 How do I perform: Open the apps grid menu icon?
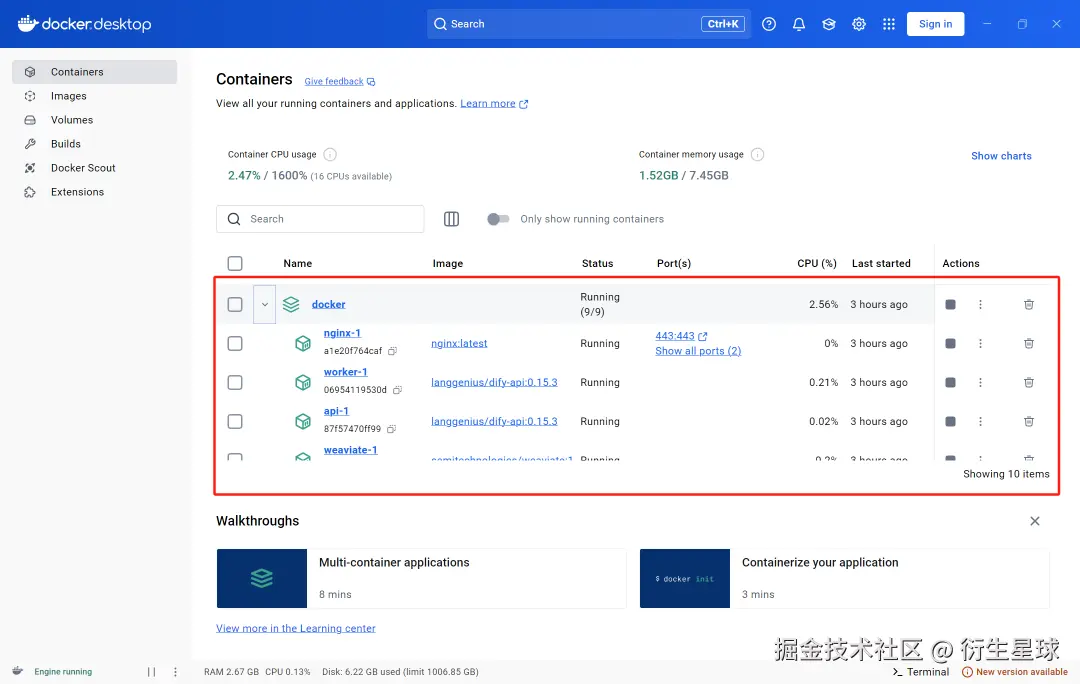[889, 24]
